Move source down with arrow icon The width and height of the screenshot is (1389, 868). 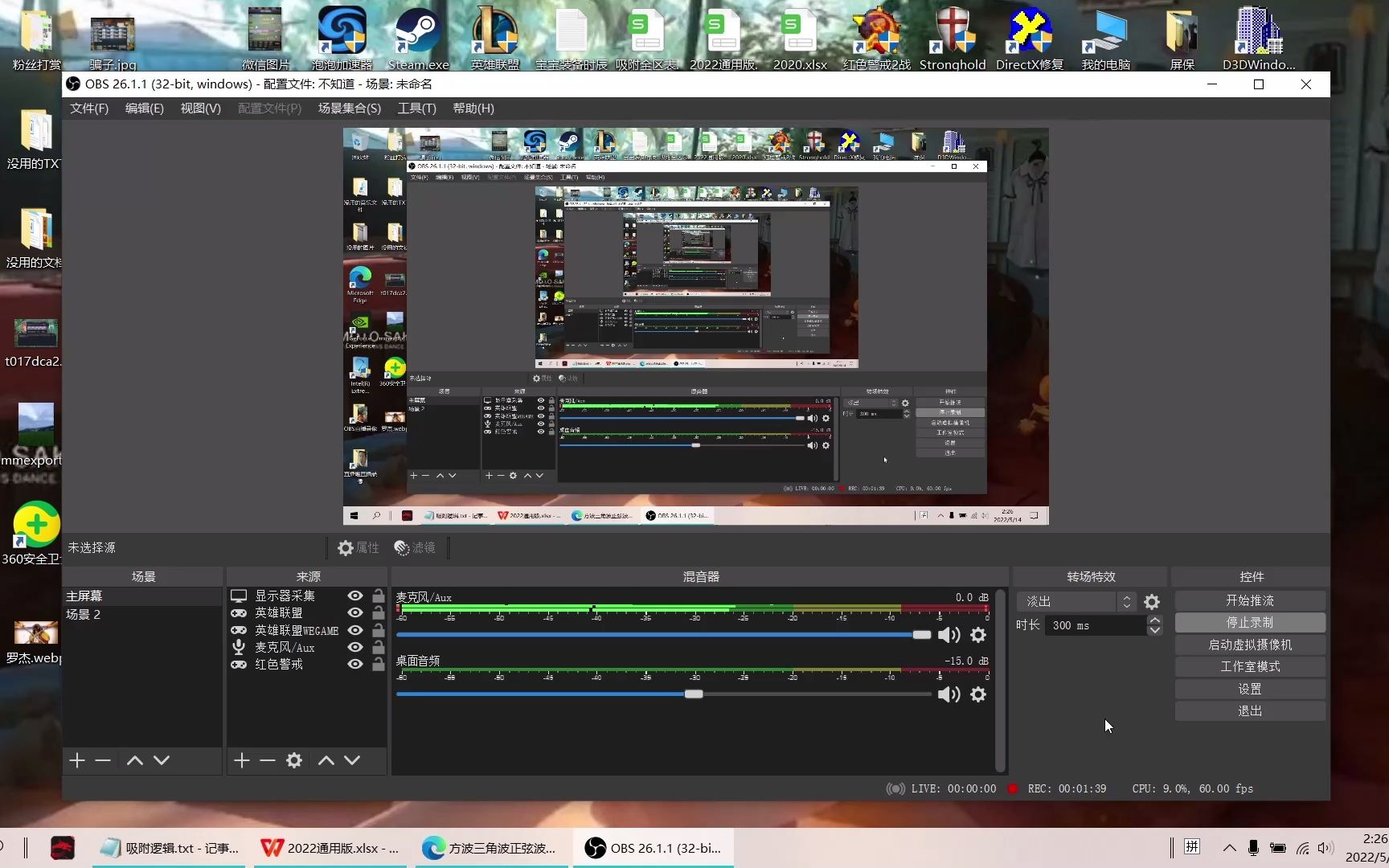pyautogui.click(x=352, y=760)
